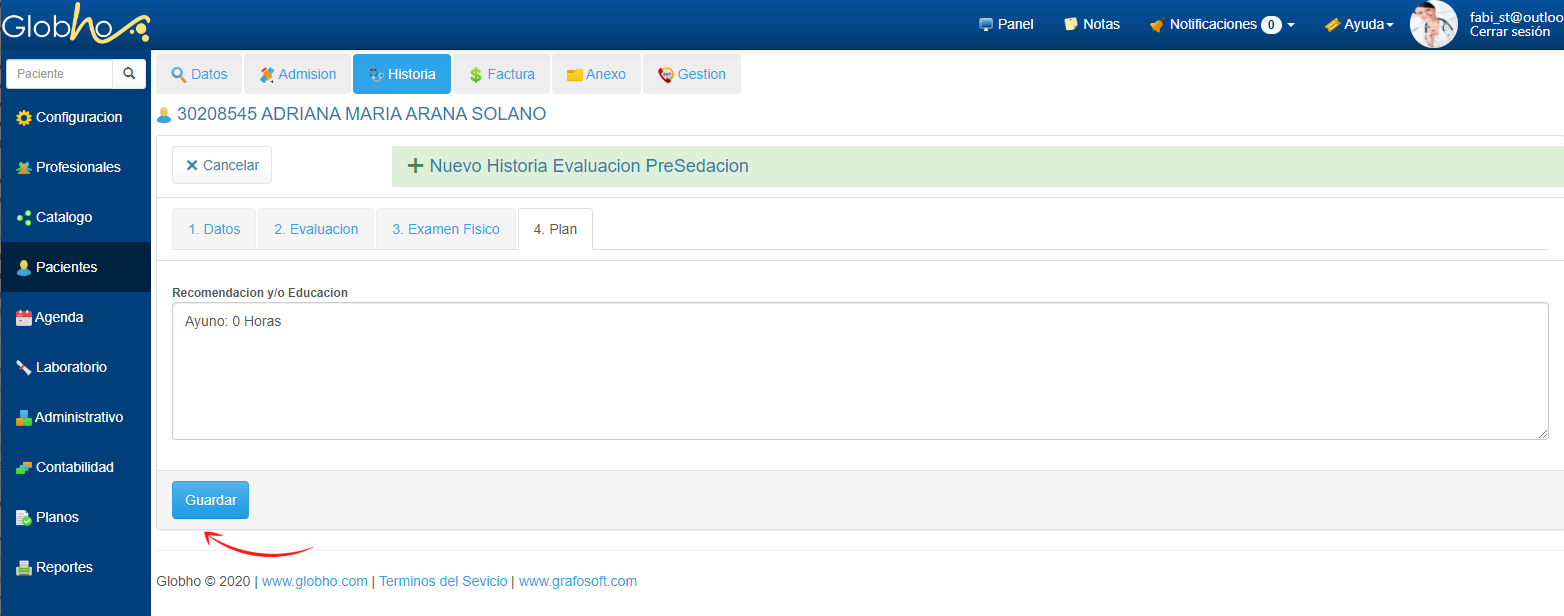Open the Agenda calendar section
Screen dimensions: 1564x616
point(58,317)
